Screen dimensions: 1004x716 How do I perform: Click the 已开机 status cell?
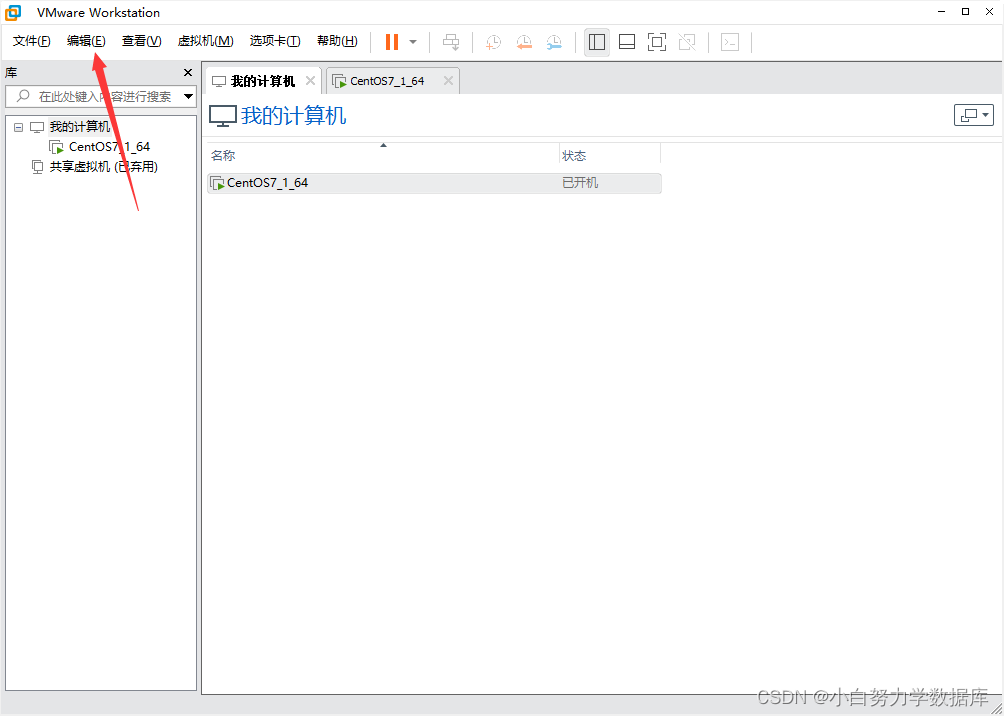click(x=580, y=183)
